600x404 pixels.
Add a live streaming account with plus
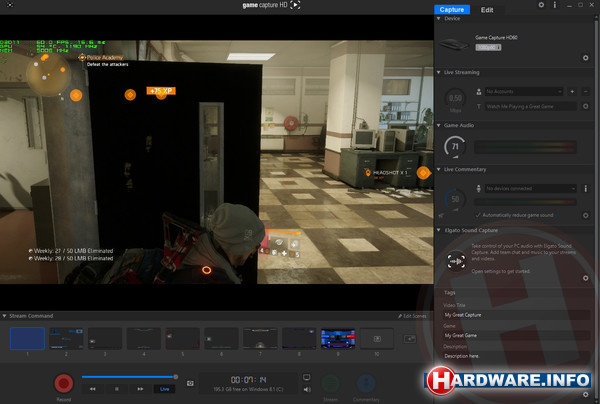(572, 91)
